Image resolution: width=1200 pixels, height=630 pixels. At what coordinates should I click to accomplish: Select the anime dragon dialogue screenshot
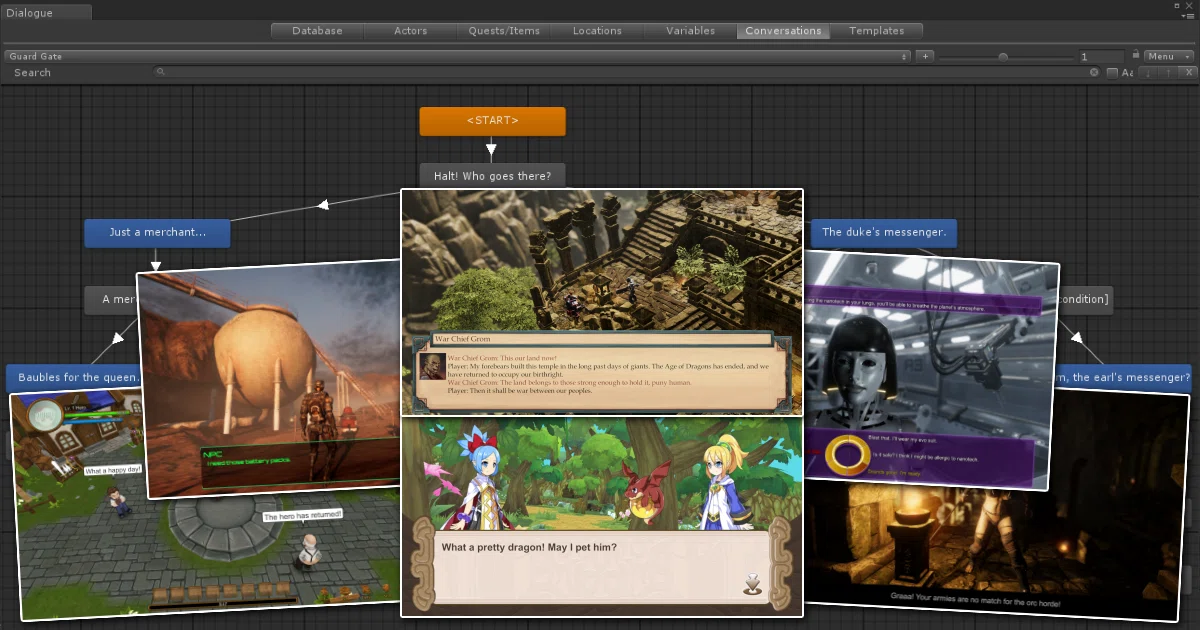point(601,517)
